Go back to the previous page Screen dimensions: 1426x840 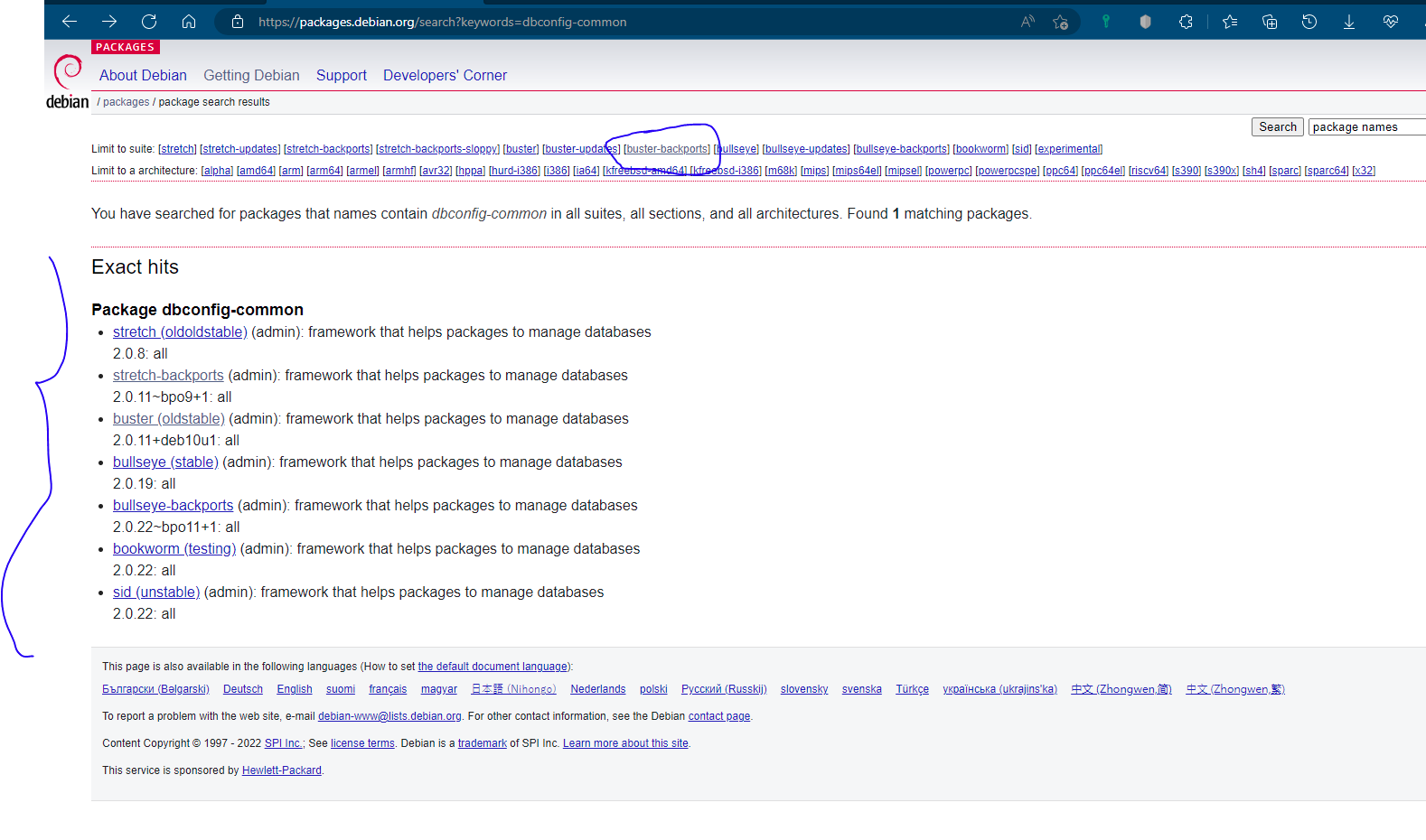pos(70,22)
